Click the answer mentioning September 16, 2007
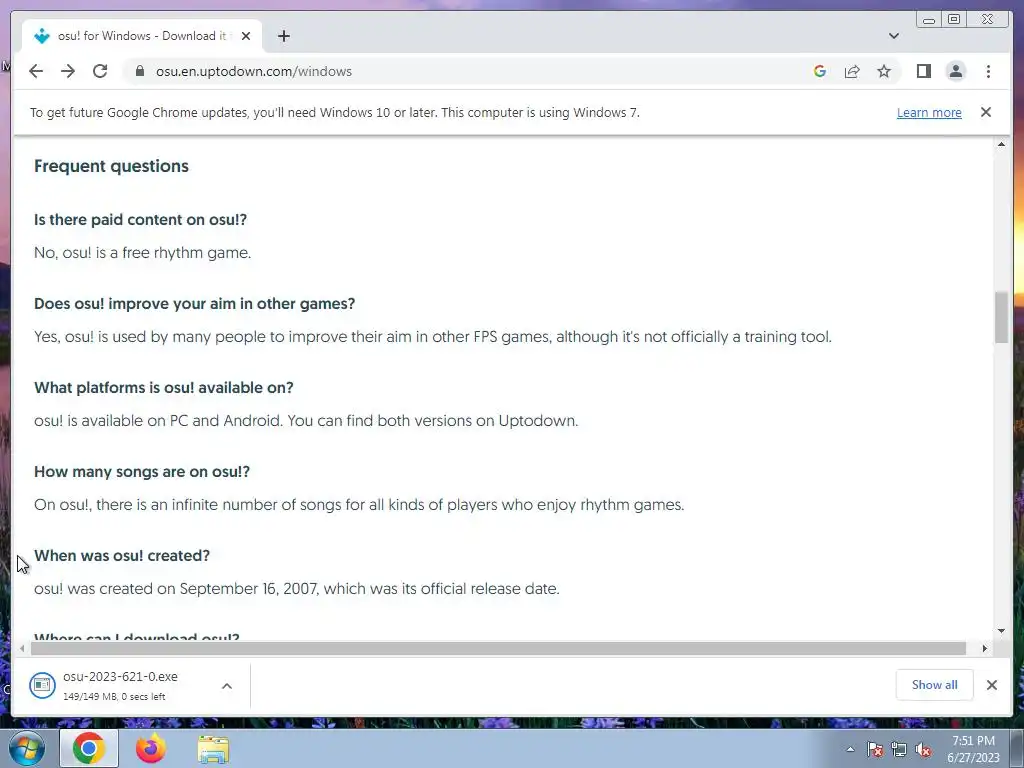 click(x=296, y=588)
